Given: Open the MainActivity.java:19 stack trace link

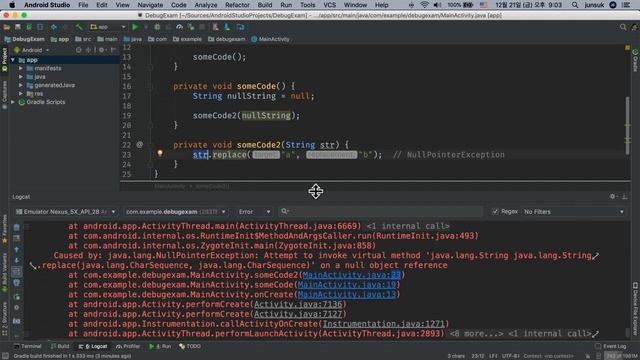Looking at the screenshot, I should point(347,285).
